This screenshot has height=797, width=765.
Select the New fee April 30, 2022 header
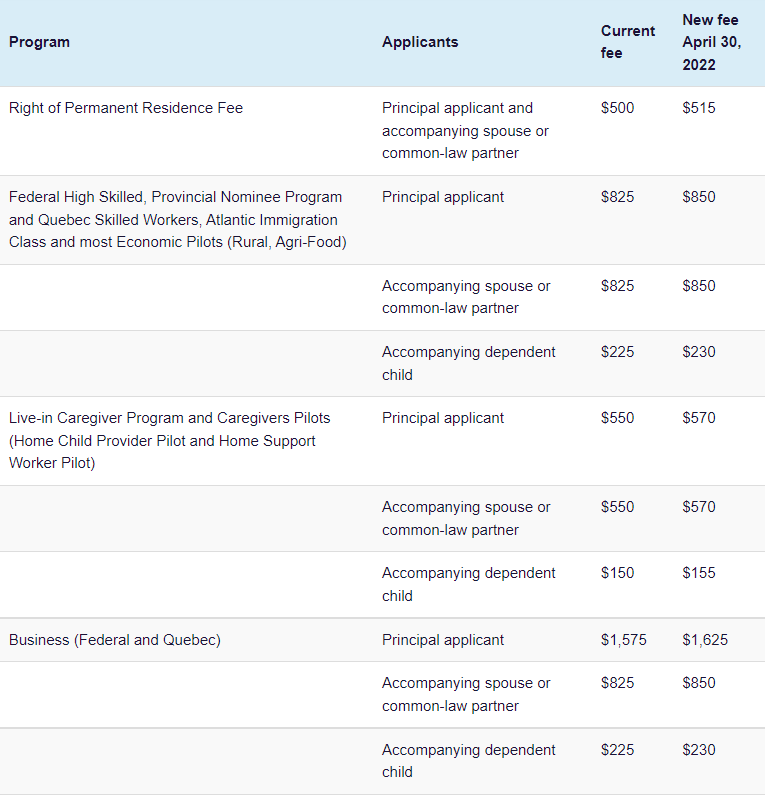tap(711, 42)
